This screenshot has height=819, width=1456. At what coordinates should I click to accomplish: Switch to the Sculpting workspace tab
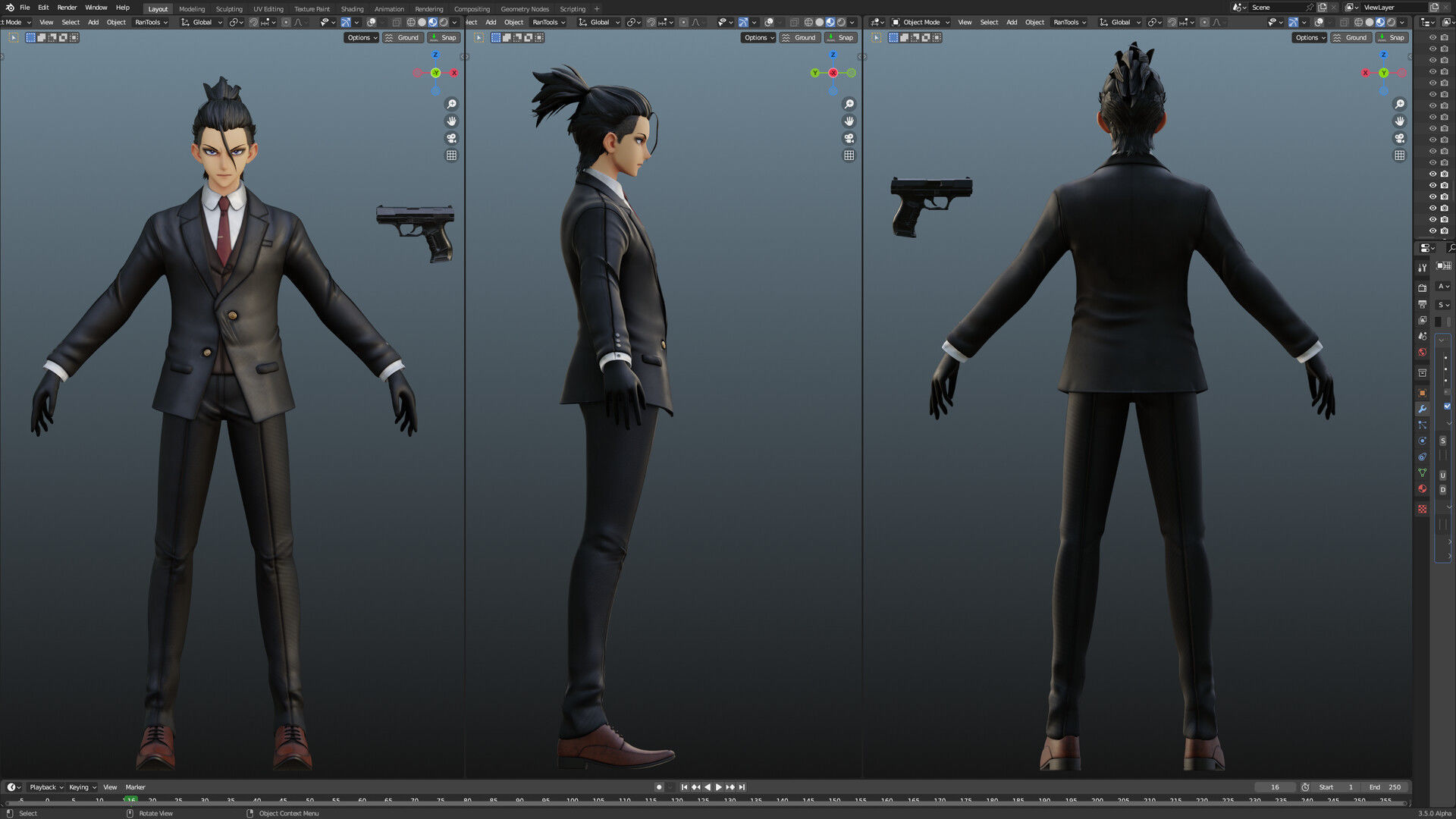[228, 9]
